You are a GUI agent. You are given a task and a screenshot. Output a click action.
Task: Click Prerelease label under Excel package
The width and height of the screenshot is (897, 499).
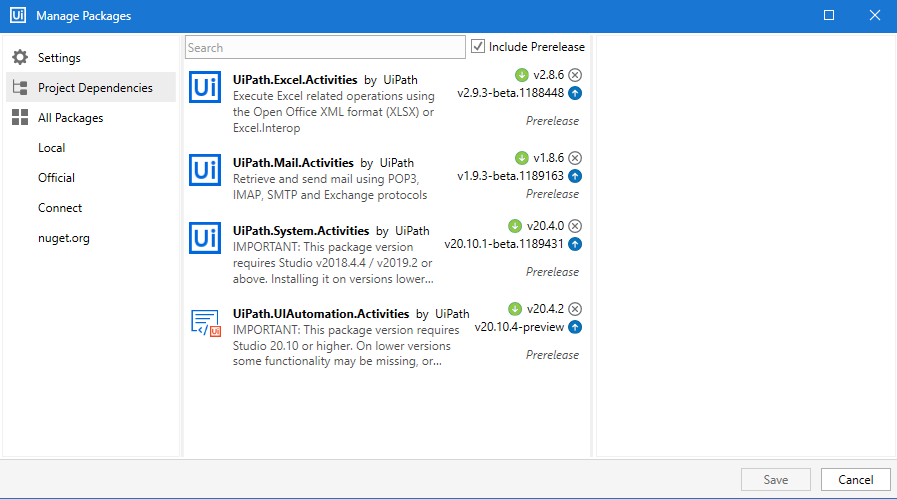pyautogui.click(x=552, y=121)
